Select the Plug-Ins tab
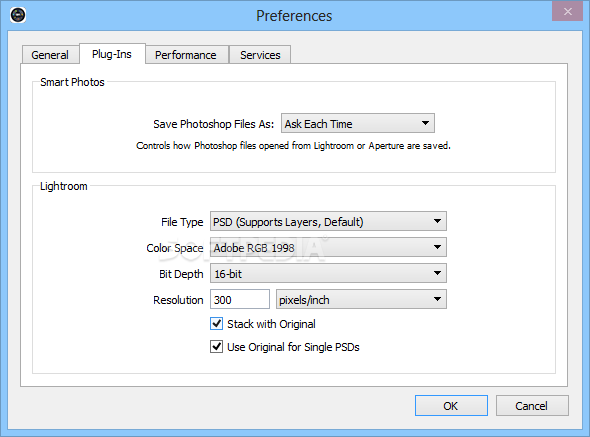This screenshot has width=590, height=437. click(x=112, y=54)
